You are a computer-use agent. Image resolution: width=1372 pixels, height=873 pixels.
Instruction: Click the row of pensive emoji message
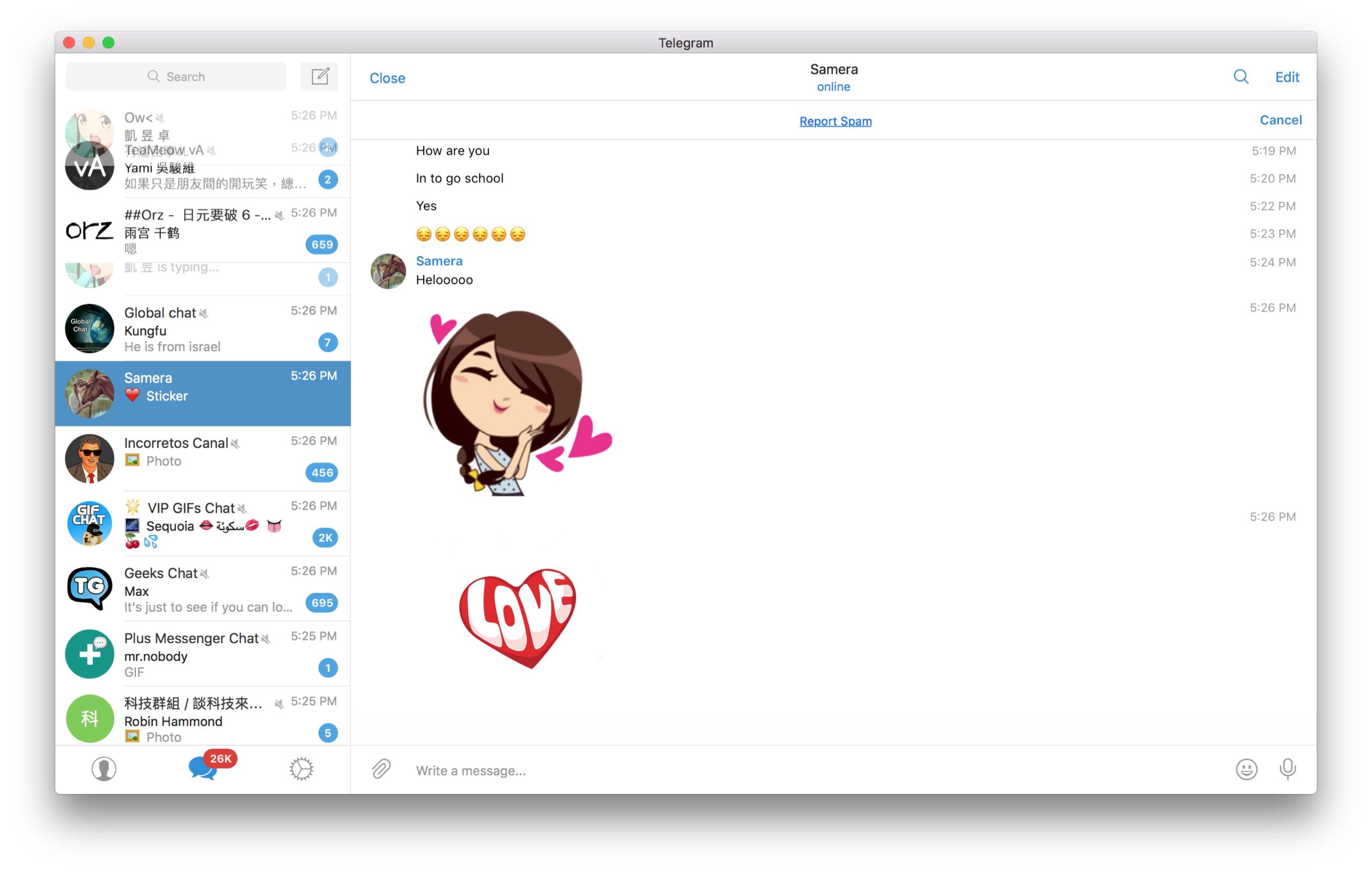(471, 234)
